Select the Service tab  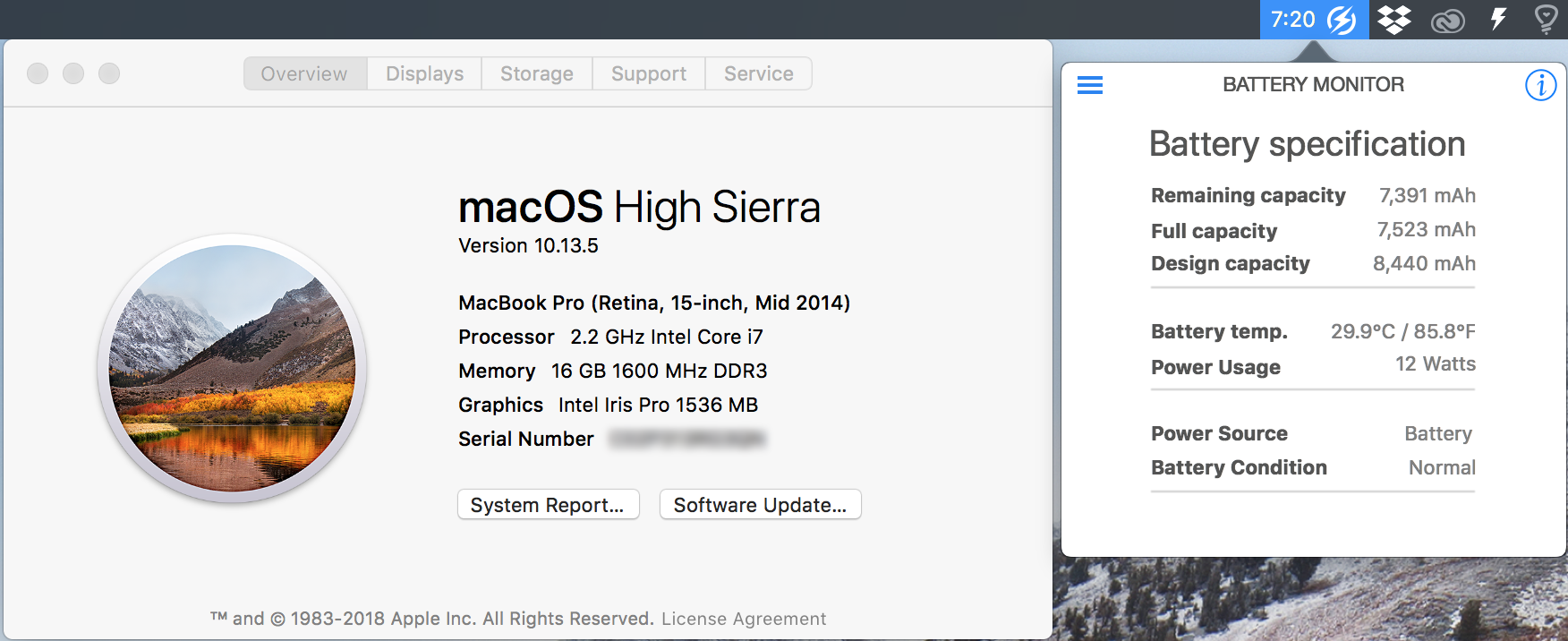coord(759,73)
